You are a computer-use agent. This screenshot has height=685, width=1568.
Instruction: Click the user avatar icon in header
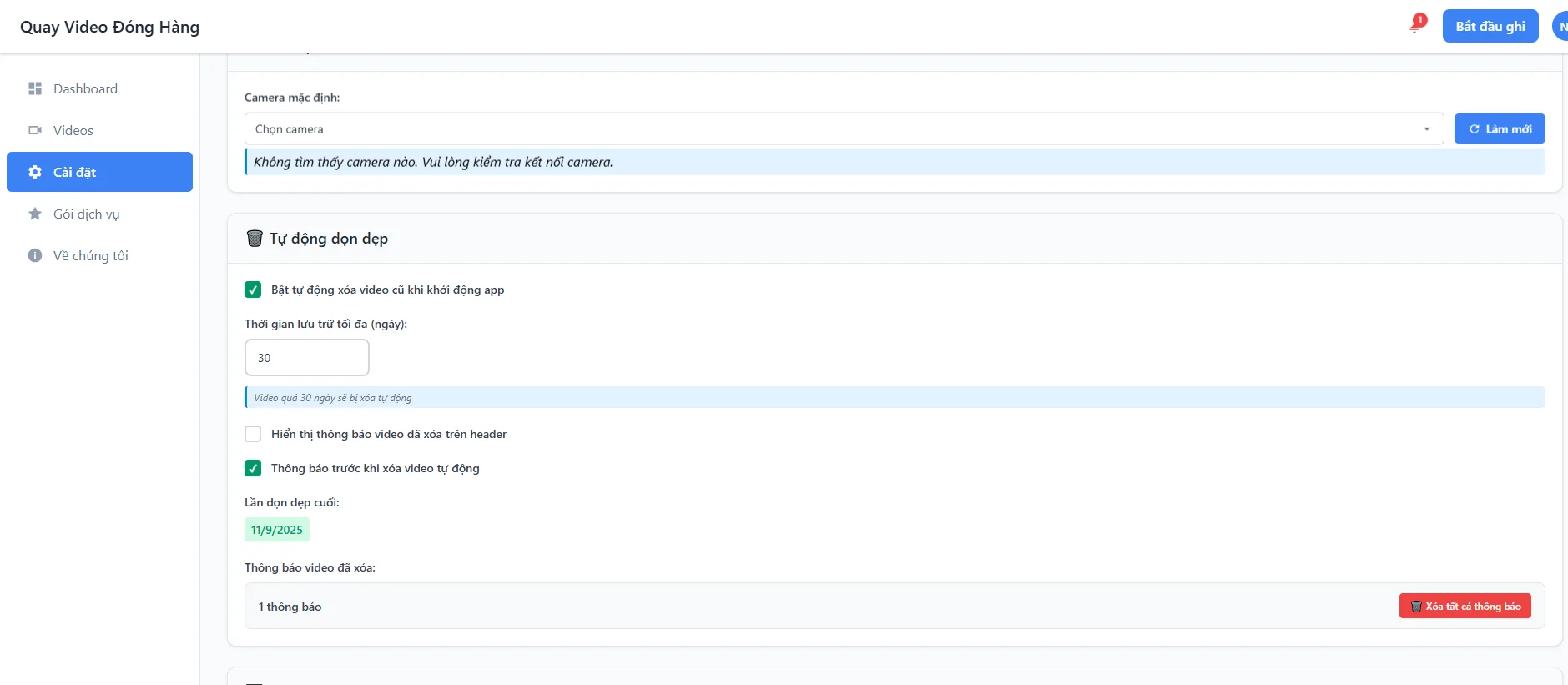1560,26
